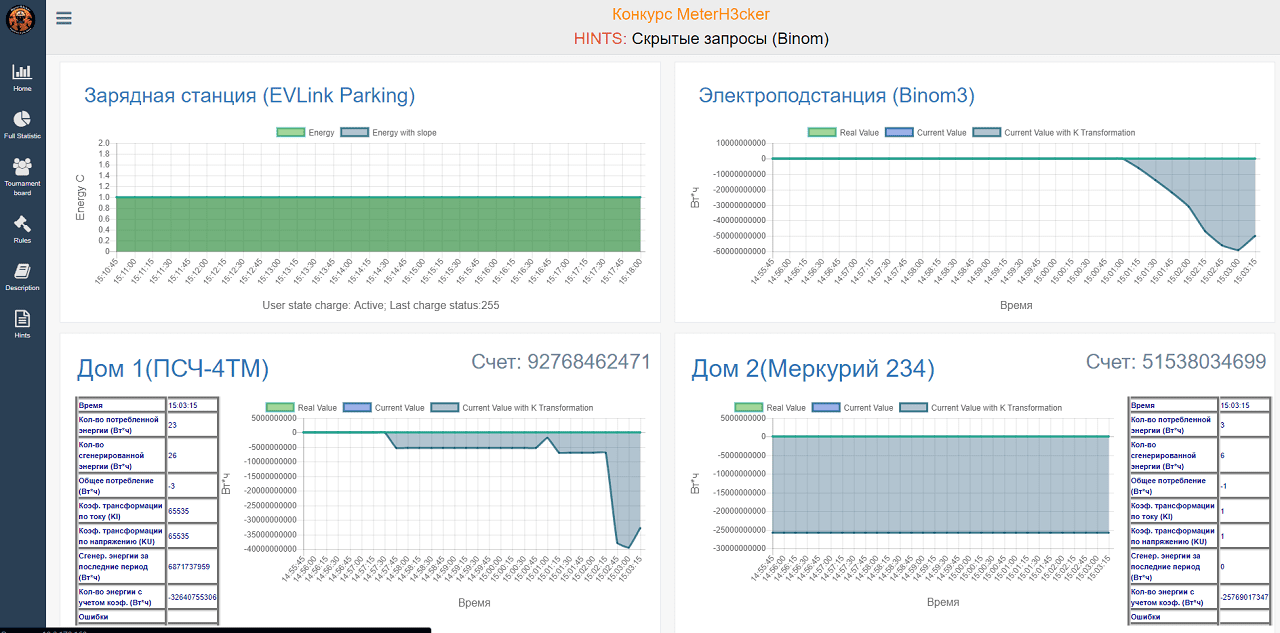Image resolution: width=1280 pixels, height=633 pixels.
Task: Toggle K Transformation series in Дом 2 legend
Action: pos(980,407)
